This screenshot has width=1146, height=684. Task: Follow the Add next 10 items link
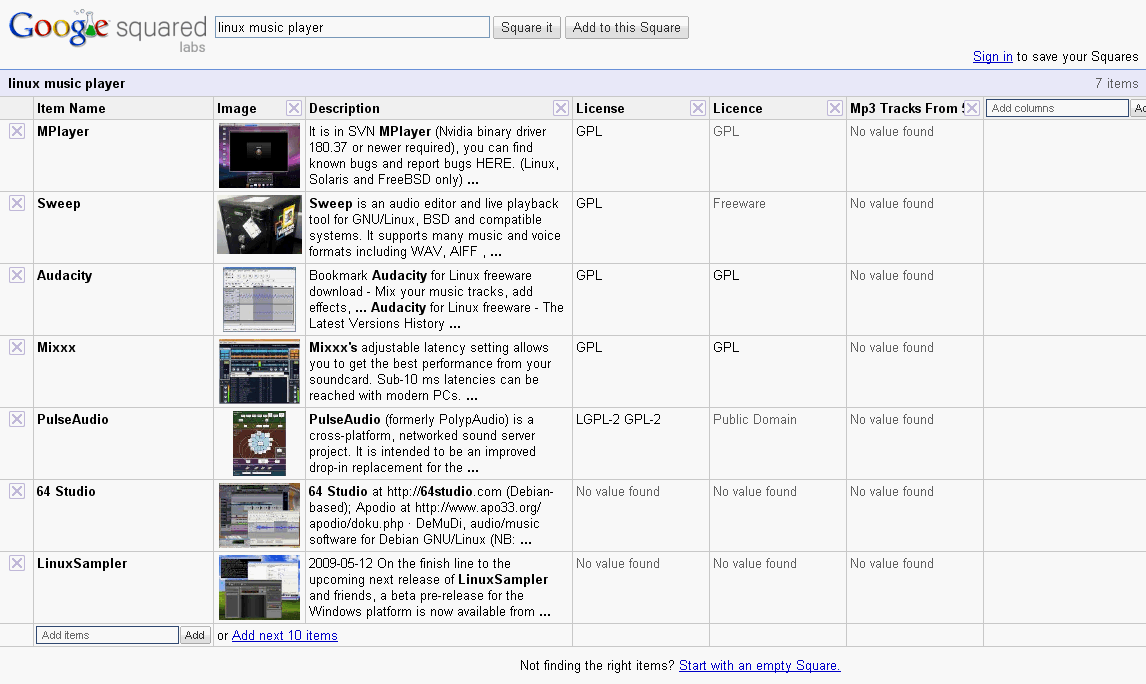[x=284, y=636]
